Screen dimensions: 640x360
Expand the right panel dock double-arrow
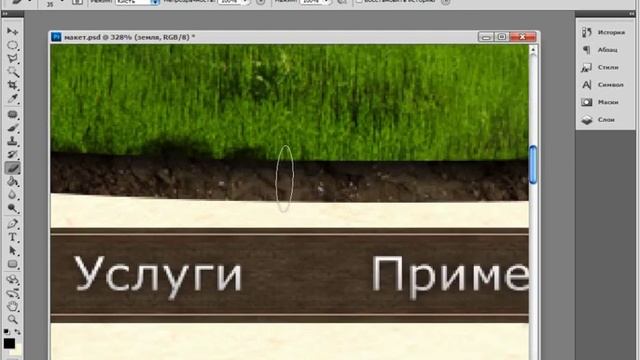[632, 14]
